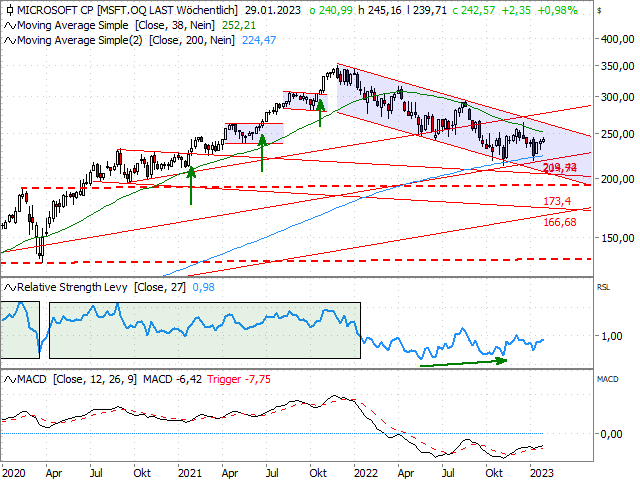Click the 0,00 MACD axis label
This screenshot has height=480, width=640.
tap(611, 434)
